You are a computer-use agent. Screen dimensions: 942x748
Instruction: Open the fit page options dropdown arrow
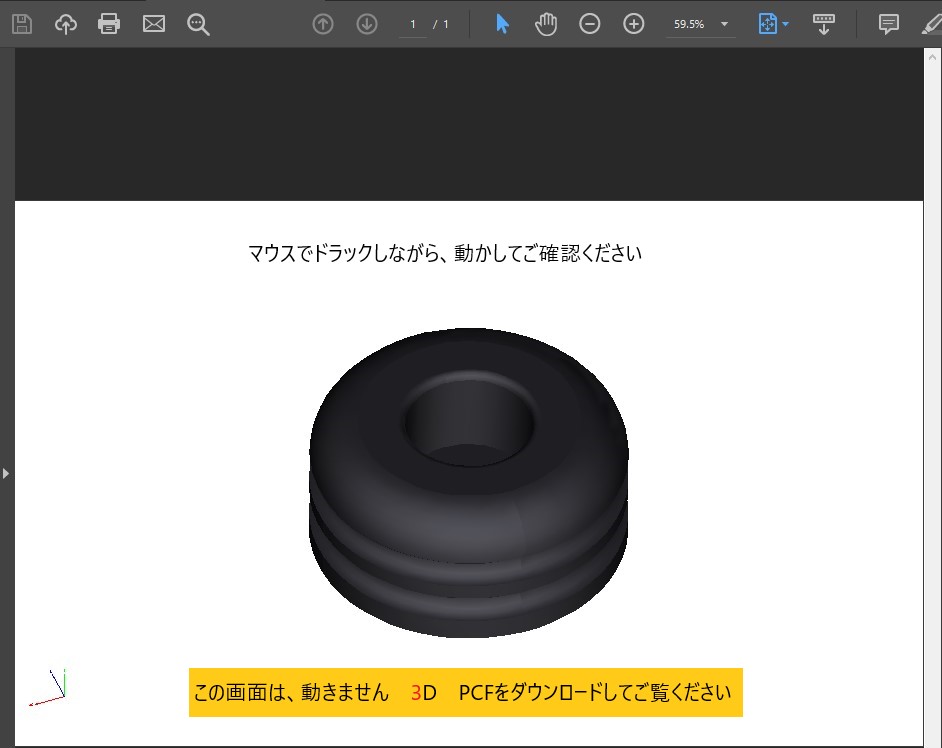pyautogui.click(x=785, y=25)
